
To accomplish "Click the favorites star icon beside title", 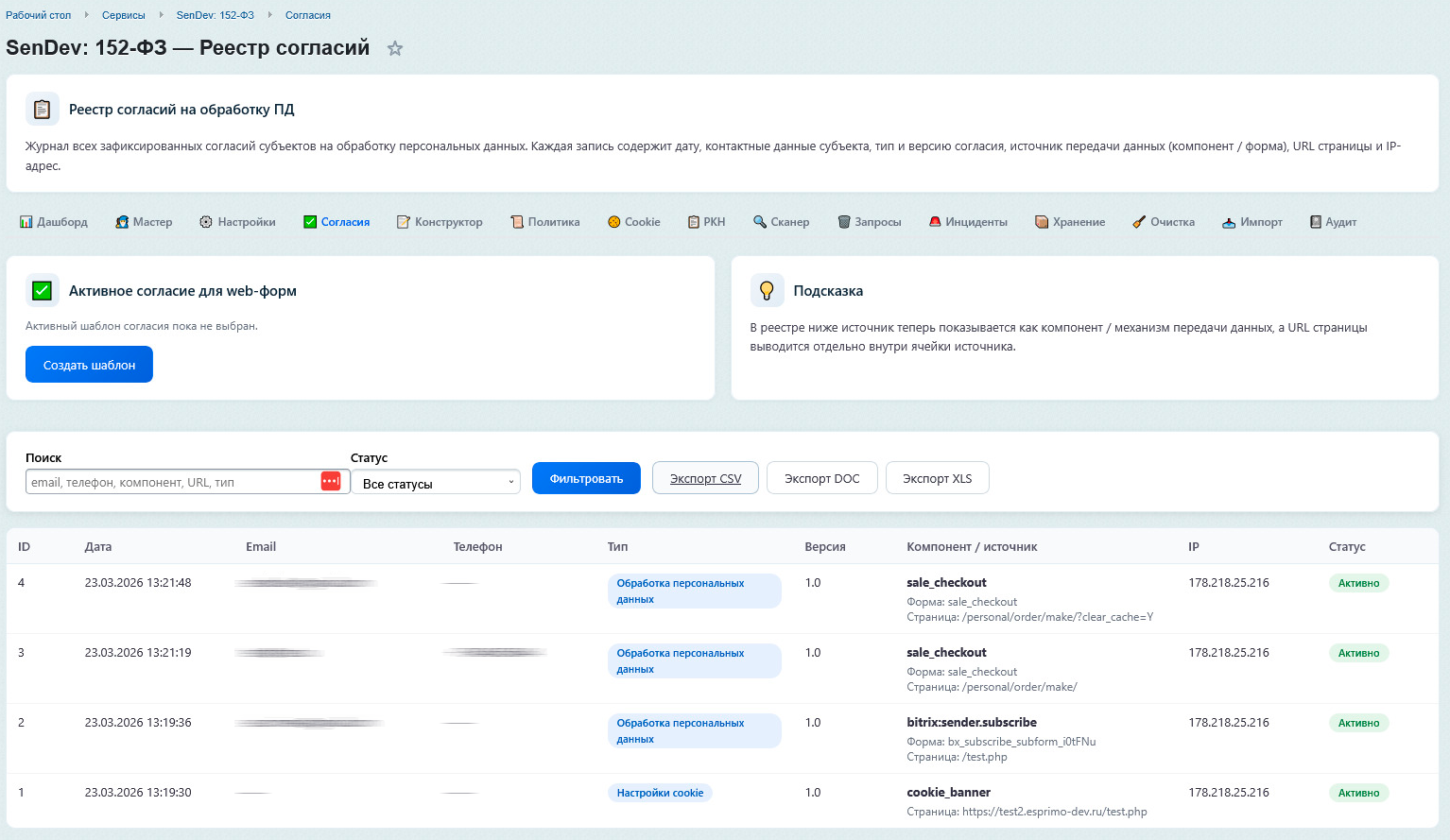I will coord(395,48).
